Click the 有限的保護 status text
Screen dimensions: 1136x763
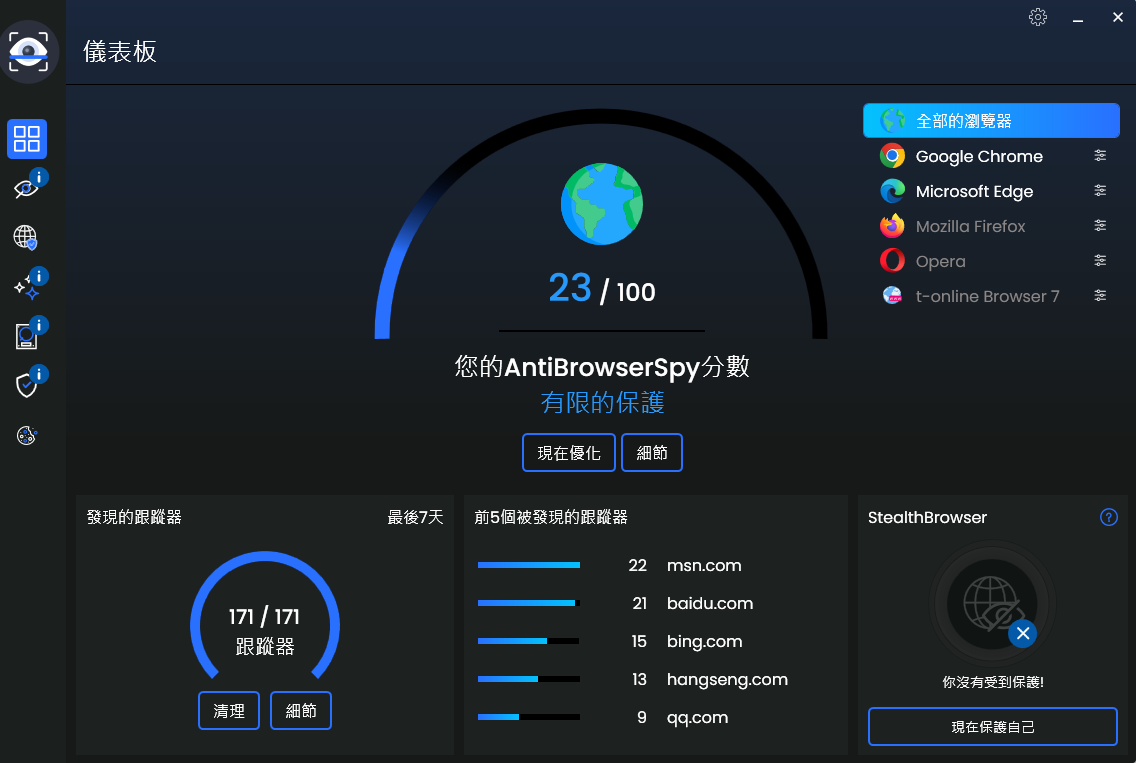[602, 402]
